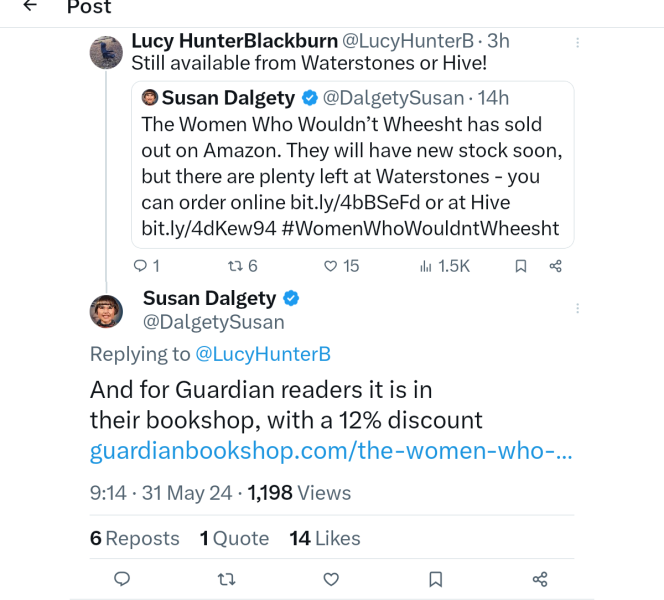View the 14 Likes list
The height and width of the screenshot is (600, 664).
(x=325, y=538)
